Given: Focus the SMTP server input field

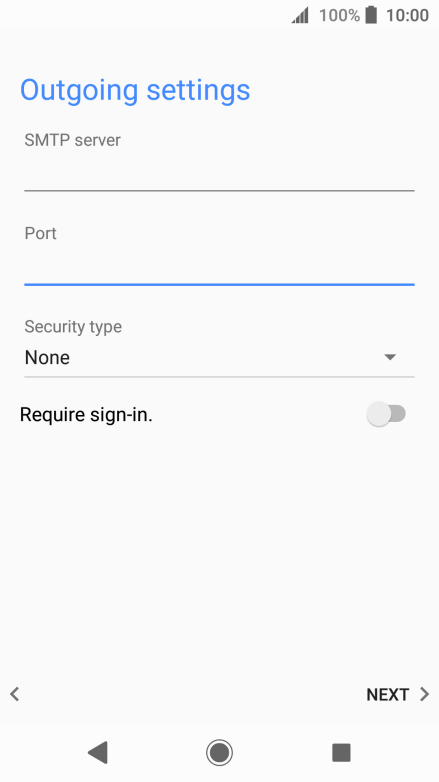Looking at the screenshot, I should (x=219, y=172).
